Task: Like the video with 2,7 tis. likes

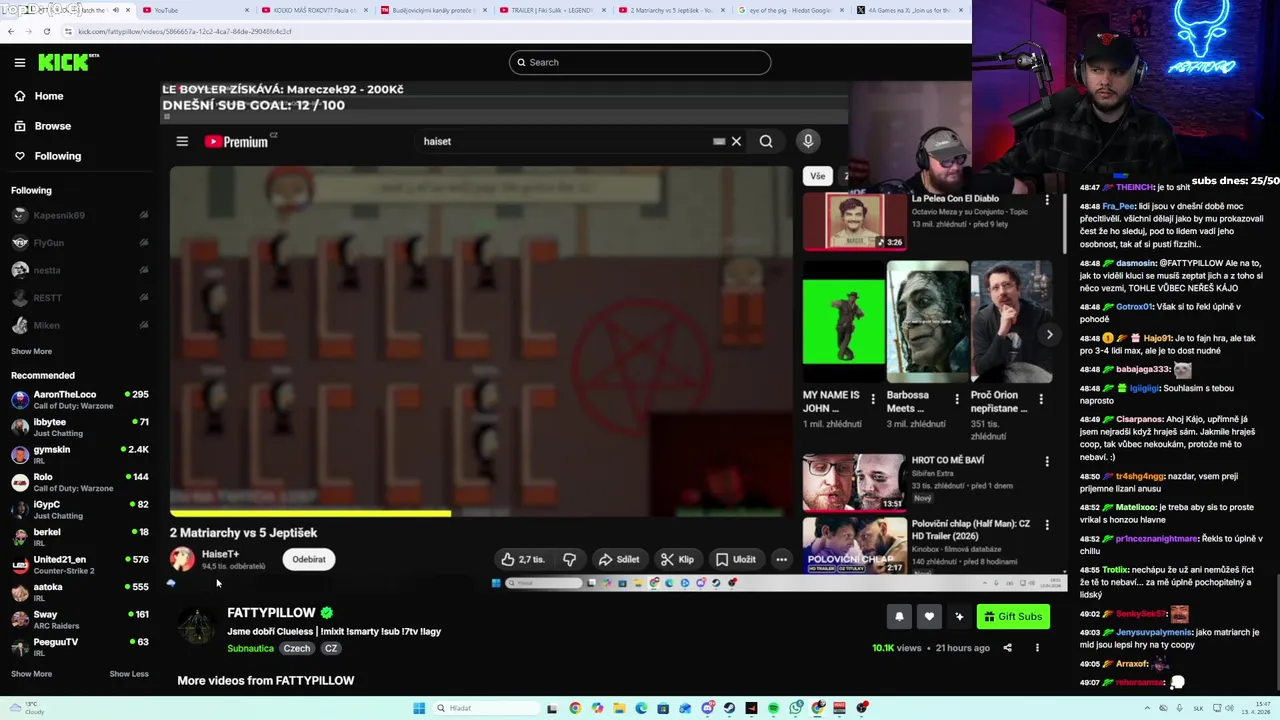Action: tap(523, 559)
